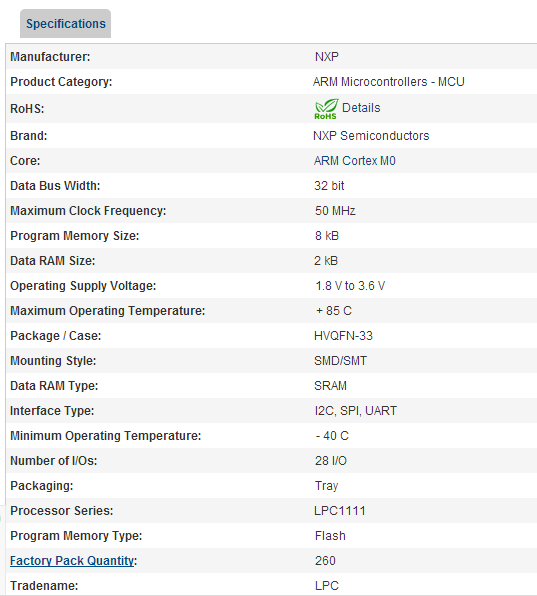Click the 8 kB program memory value
Image resolution: width=537 pixels, height=596 pixels.
pyautogui.click(x=326, y=236)
